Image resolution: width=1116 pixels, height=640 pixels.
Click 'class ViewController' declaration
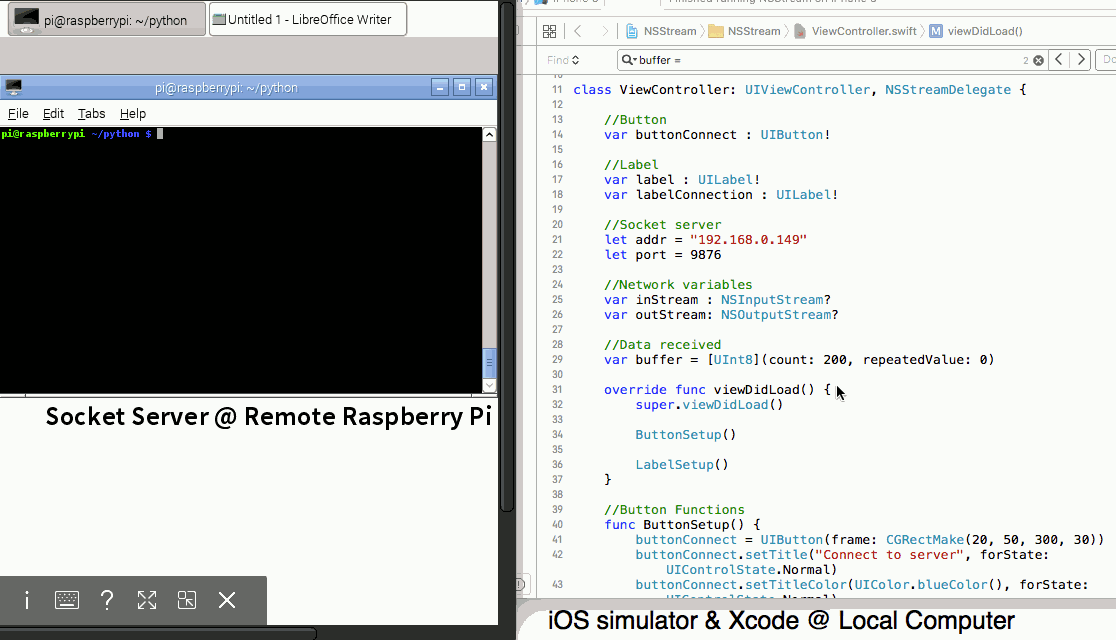tap(800, 90)
